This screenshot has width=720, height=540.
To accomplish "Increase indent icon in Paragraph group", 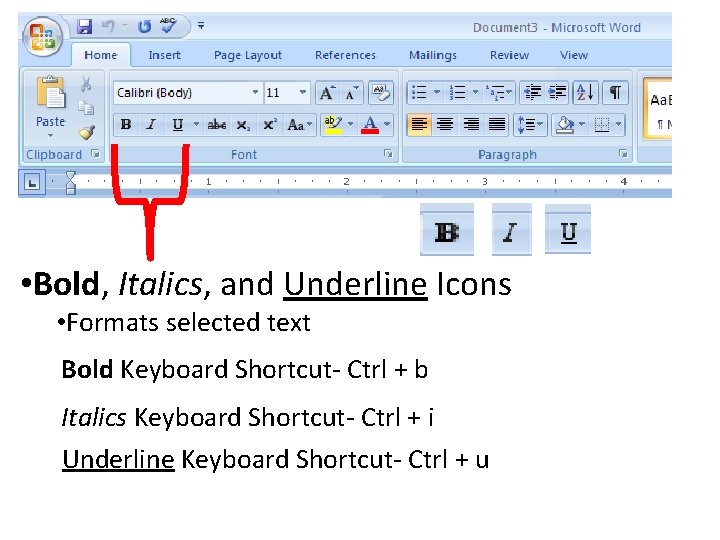I will coord(557,92).
